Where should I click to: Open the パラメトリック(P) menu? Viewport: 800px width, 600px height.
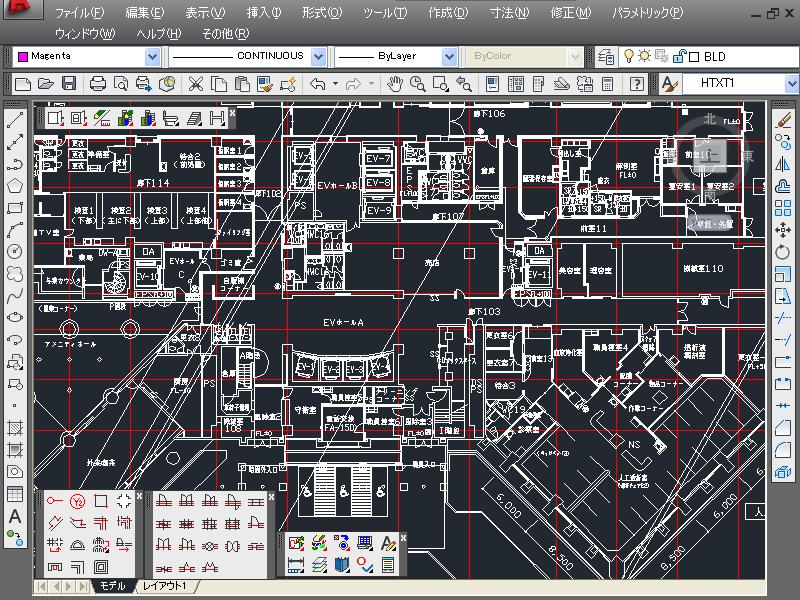click(647, 14)
